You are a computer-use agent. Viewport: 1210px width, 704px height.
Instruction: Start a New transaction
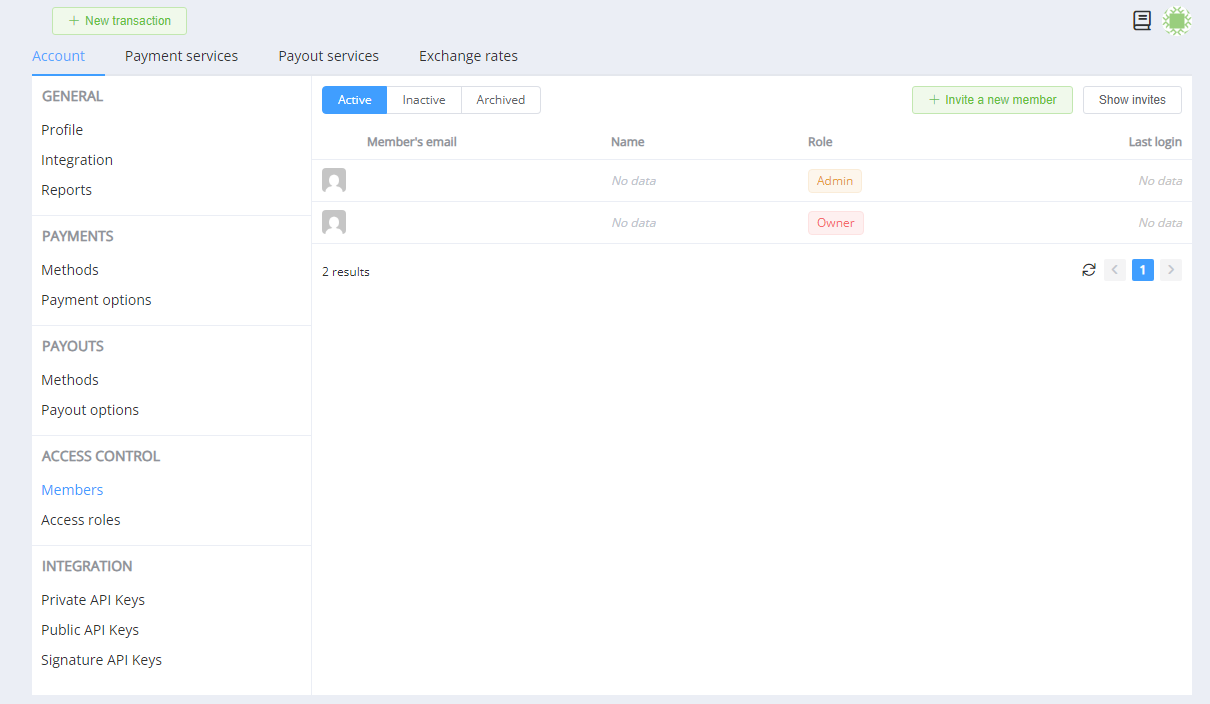click(x=119, y=21)
